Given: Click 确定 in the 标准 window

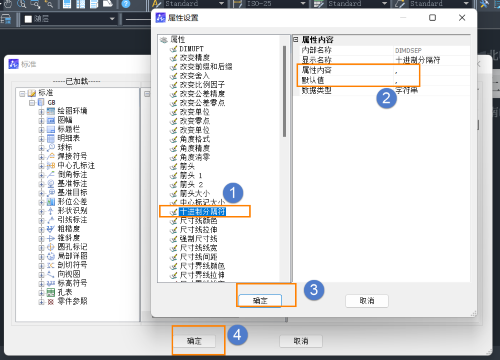Looking at the screenshot, I should pos(194,341).
